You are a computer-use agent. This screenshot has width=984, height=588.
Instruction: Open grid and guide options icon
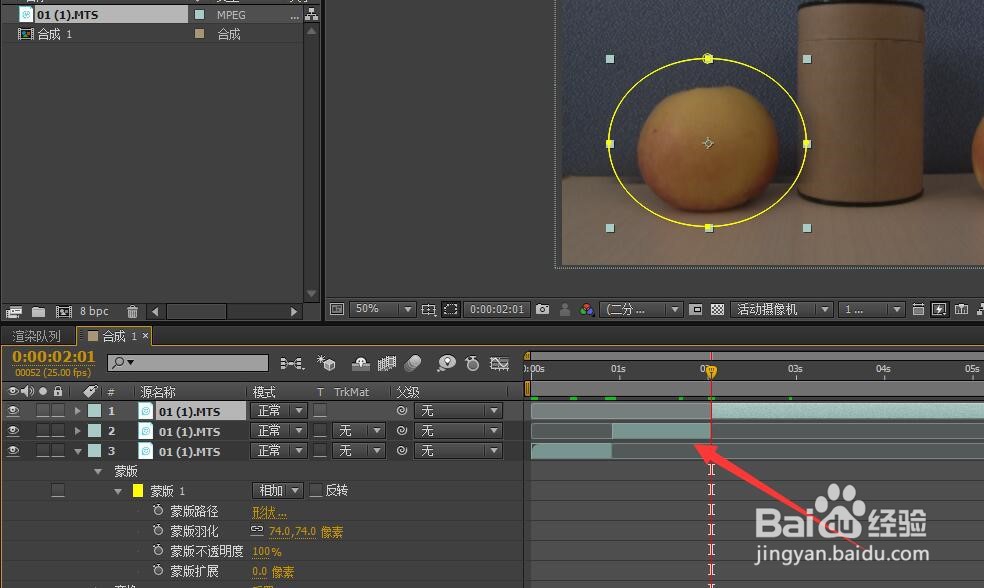[x=428, y=309]
